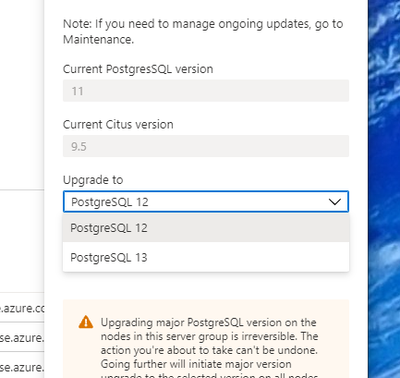Image resolution: width=400 pixels, height=378 pixels.
Task: Click the note about managing ongoing updates
Action: pos(203,32)
